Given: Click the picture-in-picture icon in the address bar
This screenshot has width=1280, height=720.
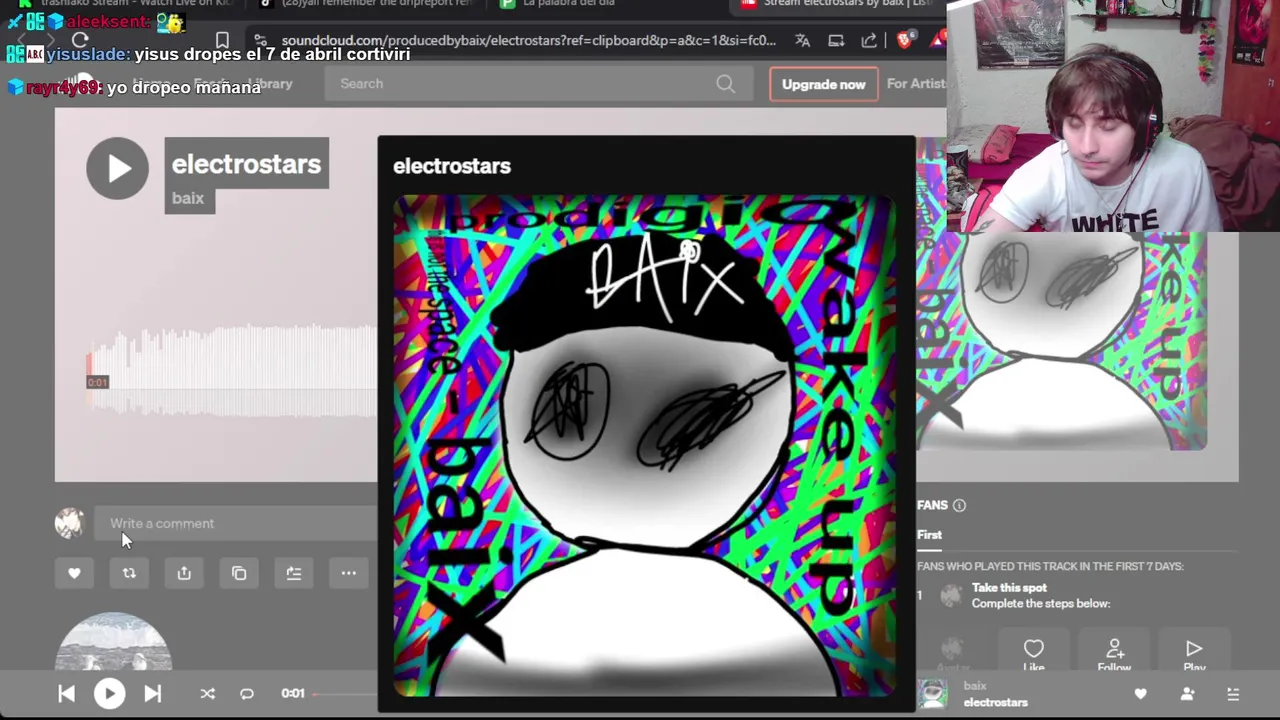Looking at the screenshot, I should pyautogui.click(x=836, y=40).
